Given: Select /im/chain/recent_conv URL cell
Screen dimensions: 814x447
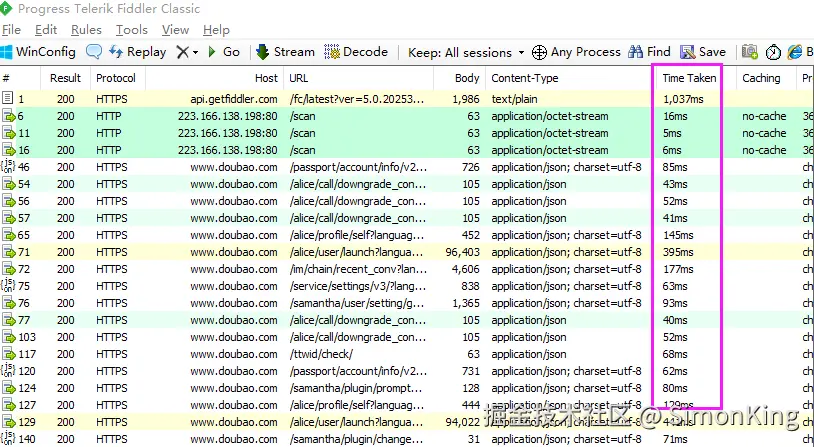Looking at the screenshot, I should tap(358, 269).
